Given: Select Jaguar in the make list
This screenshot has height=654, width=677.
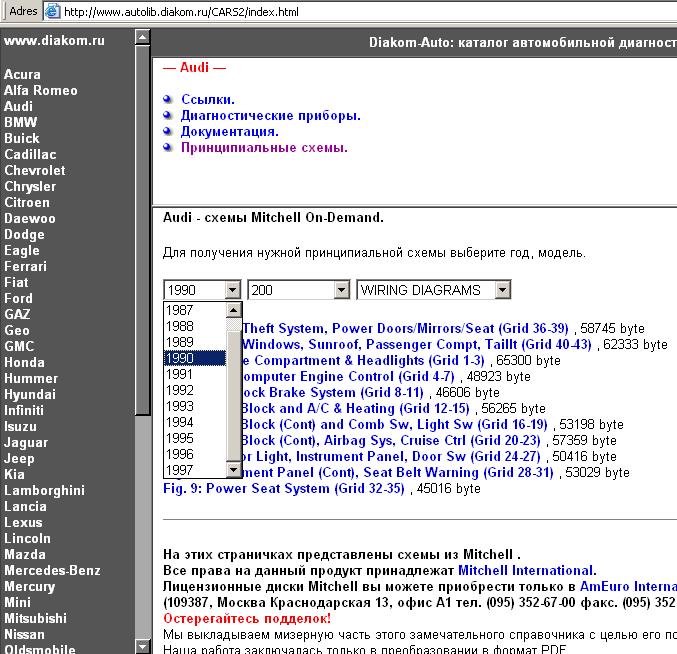Looking at the screenshot, I should click(x=26, y=442).
